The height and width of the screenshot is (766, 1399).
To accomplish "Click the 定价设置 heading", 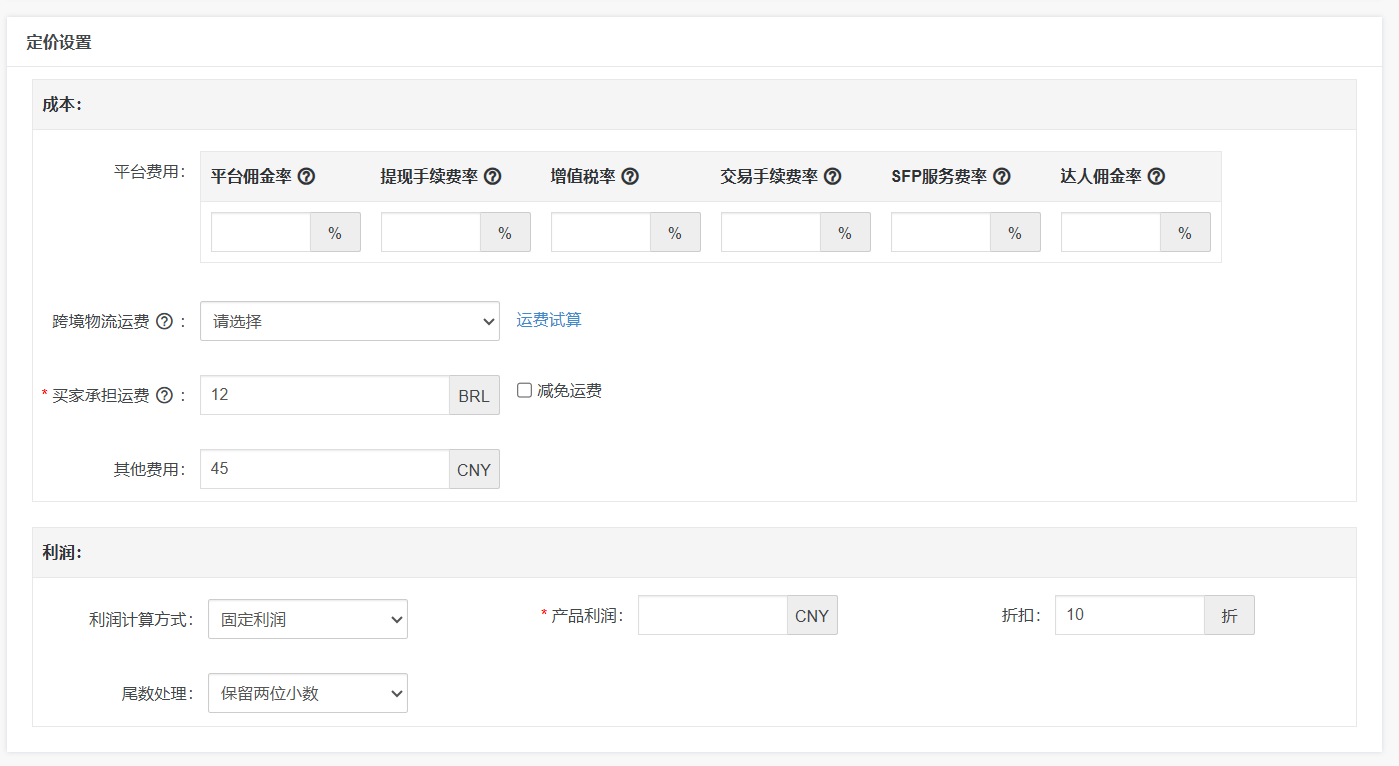I will [59, 43].
